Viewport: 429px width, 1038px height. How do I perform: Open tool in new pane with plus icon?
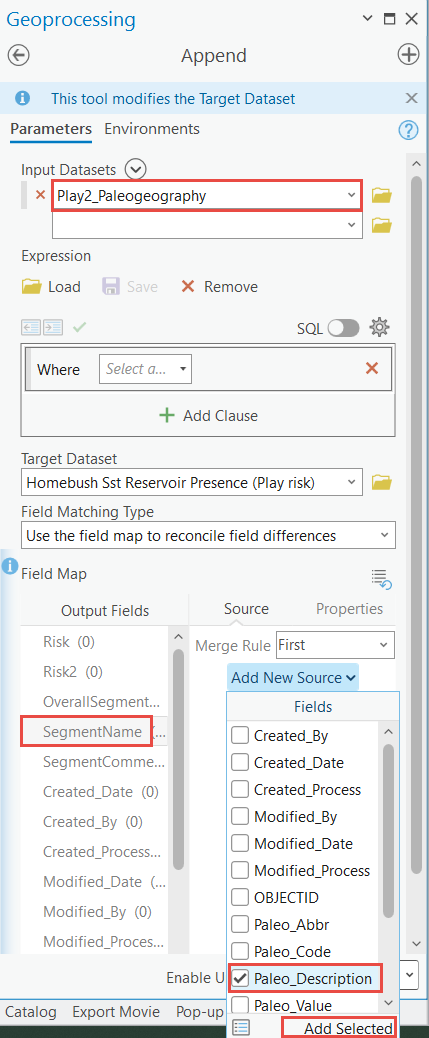pos(408,55)
